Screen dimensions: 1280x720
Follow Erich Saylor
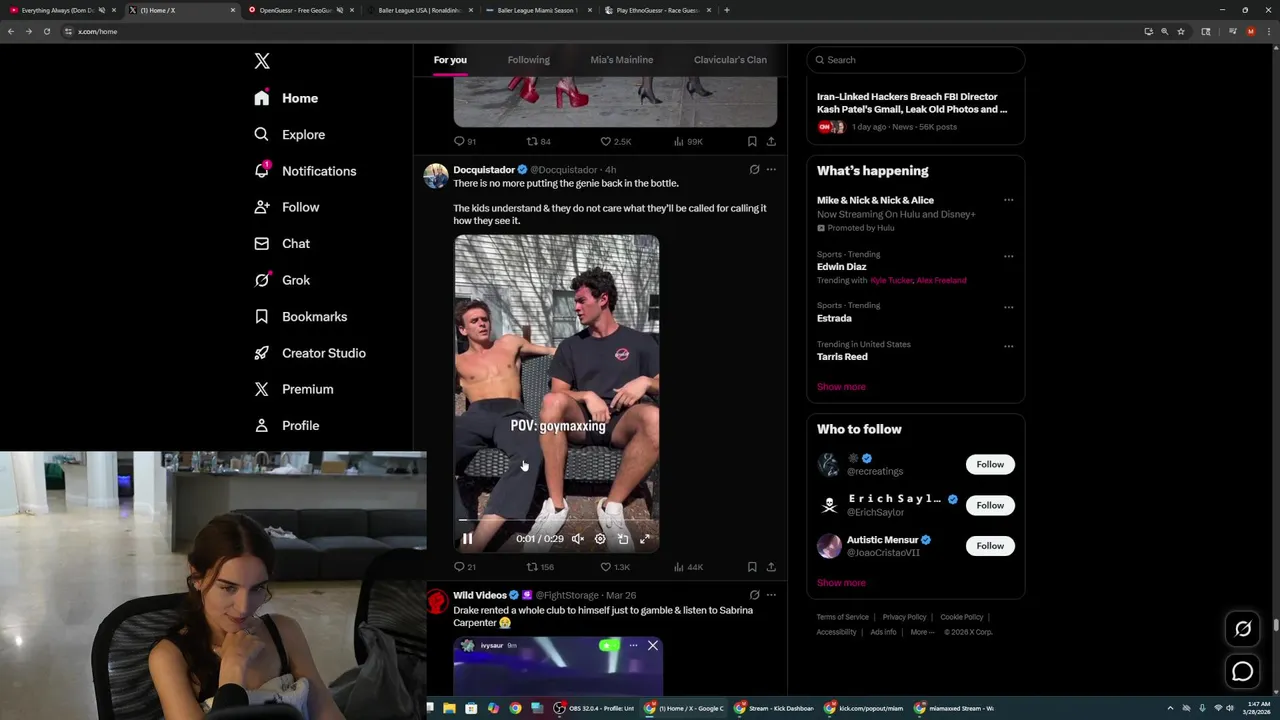990,505
